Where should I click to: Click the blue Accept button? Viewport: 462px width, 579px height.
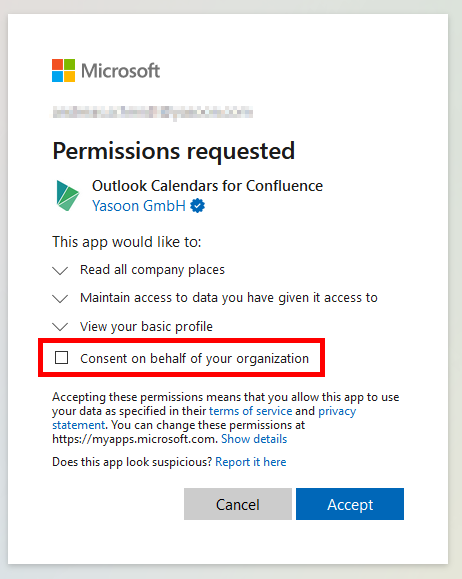coord(350,504)
